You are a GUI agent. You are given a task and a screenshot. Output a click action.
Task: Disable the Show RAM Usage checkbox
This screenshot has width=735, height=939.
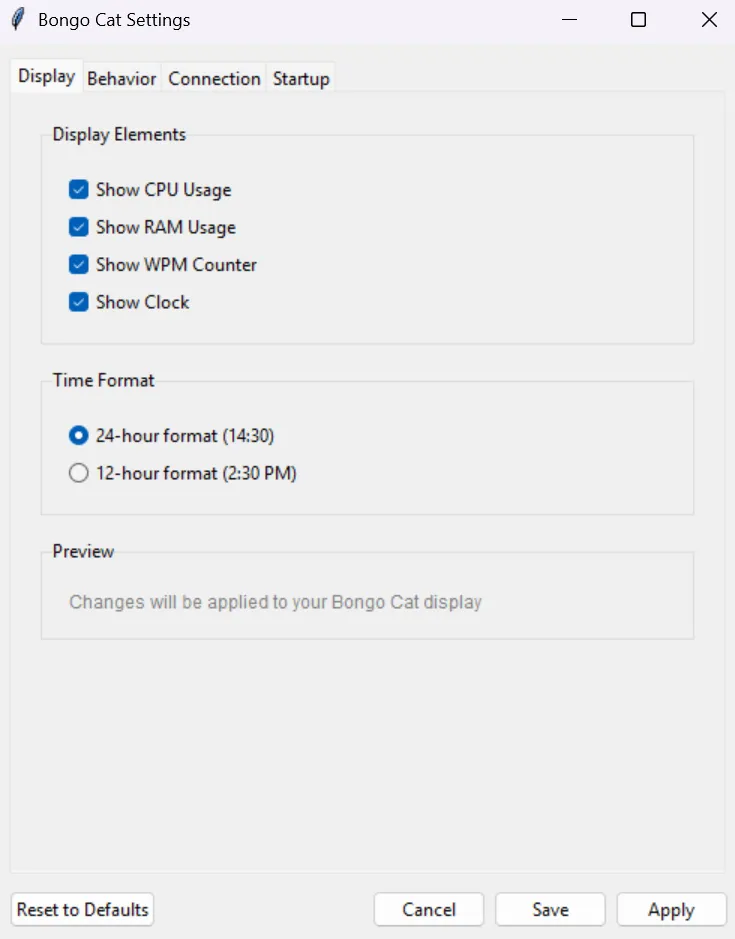(79, 227)
